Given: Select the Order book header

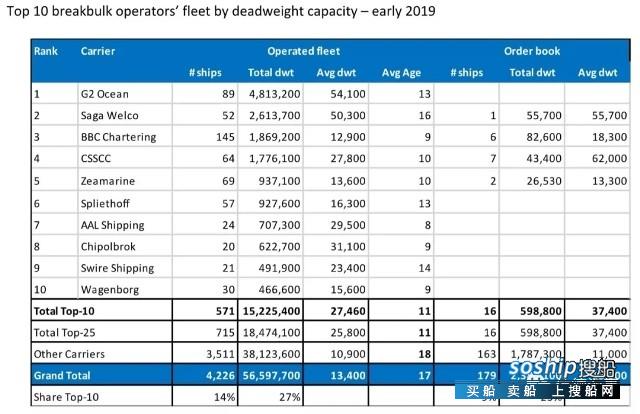Looking at the screenshot, I should pos(532,51).
